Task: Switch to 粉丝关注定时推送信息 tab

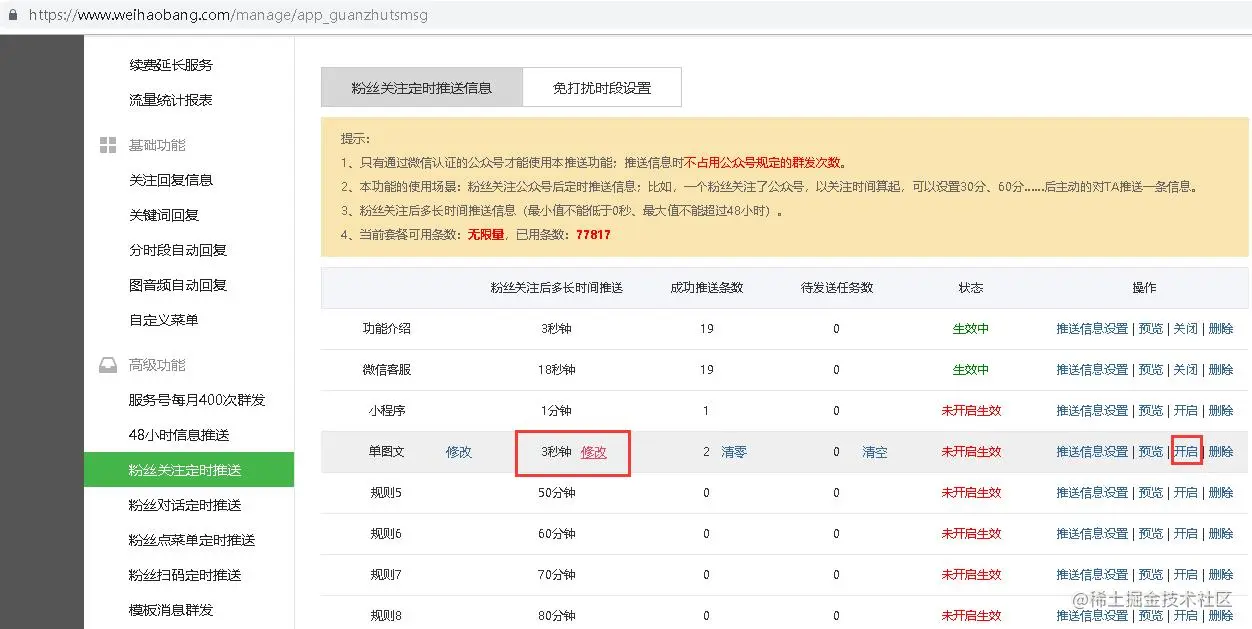Action: pos(421,87)
